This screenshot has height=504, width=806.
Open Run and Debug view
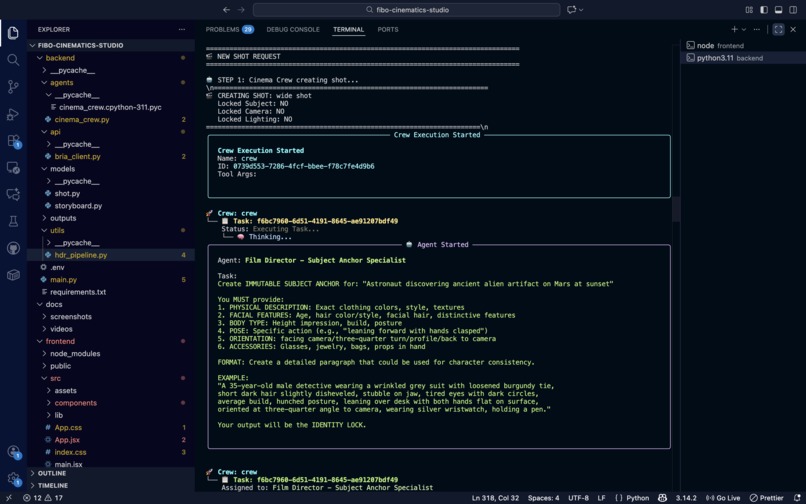point(13,114)
